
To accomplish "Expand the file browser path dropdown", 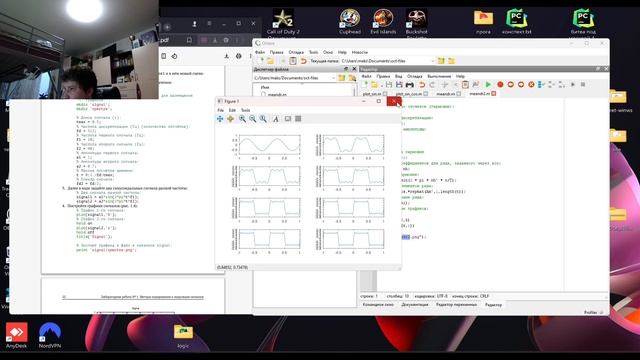I will [x=333, y=78].
